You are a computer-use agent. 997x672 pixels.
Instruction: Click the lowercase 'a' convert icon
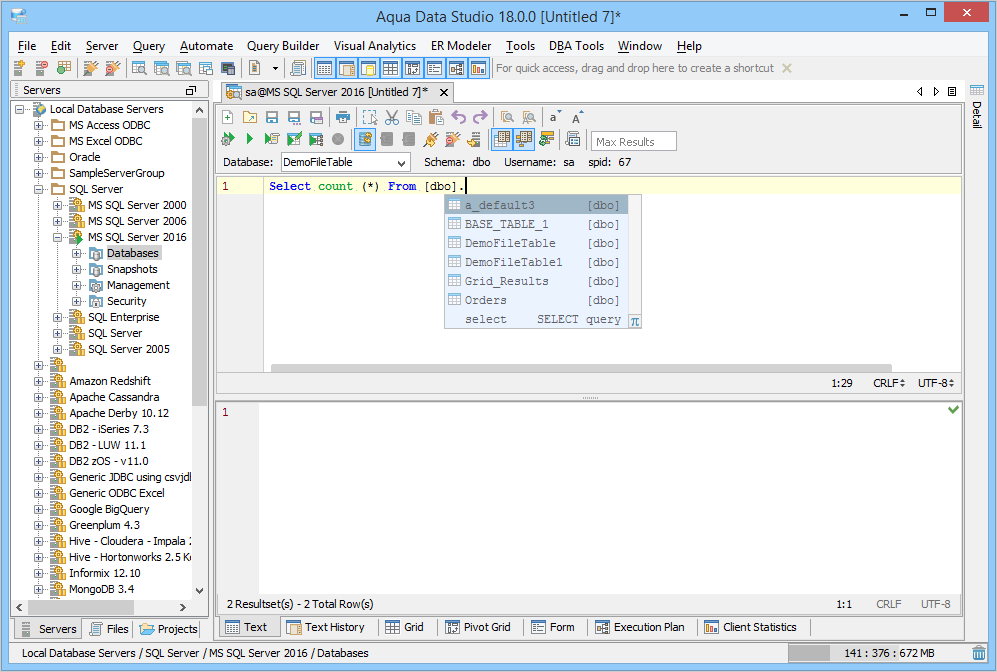(554, 117)
